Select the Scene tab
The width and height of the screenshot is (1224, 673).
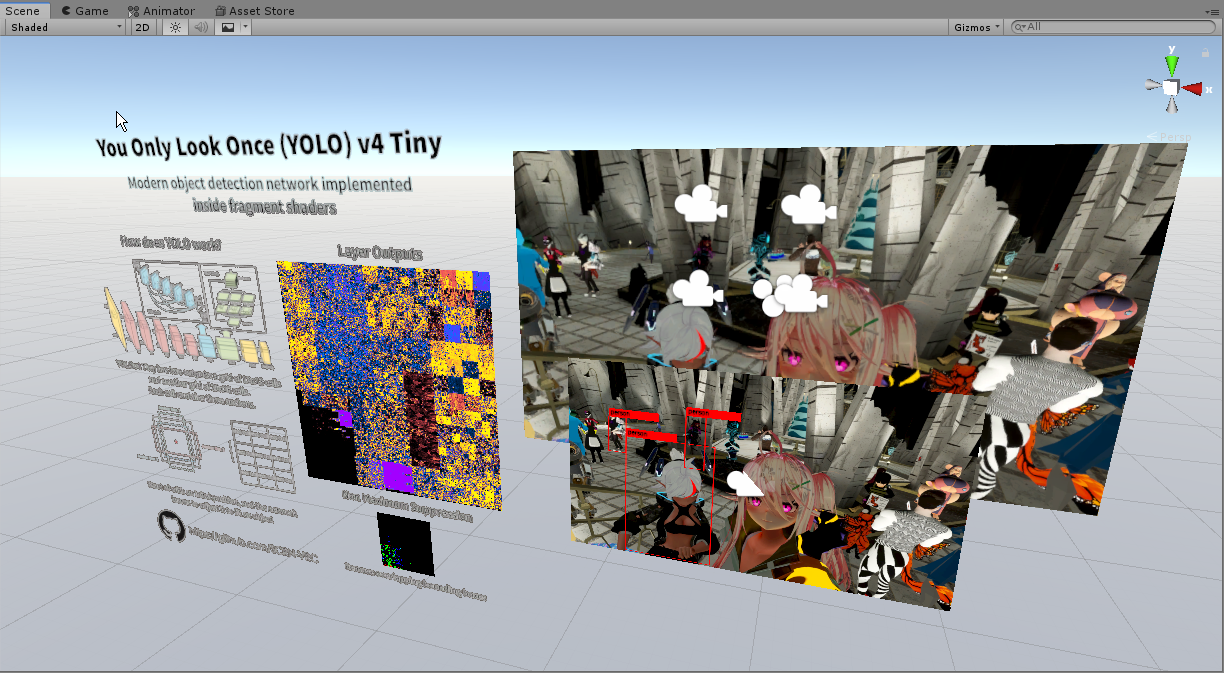point(22,10)
